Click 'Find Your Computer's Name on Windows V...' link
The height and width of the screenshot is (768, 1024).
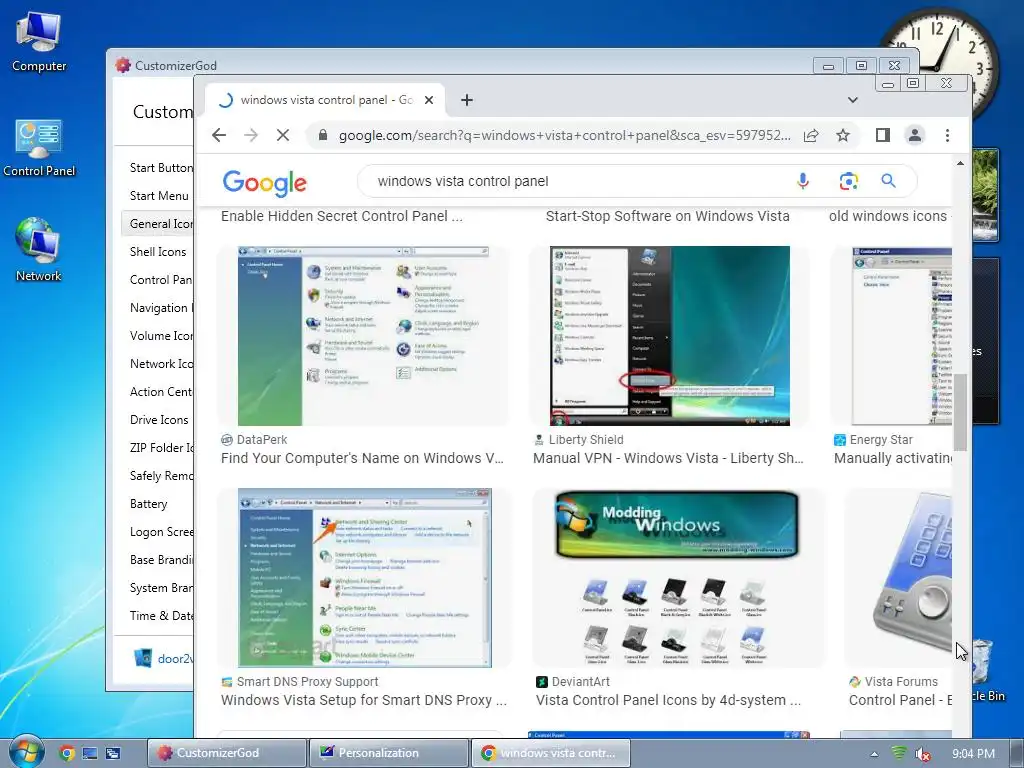tap(362, 458)
